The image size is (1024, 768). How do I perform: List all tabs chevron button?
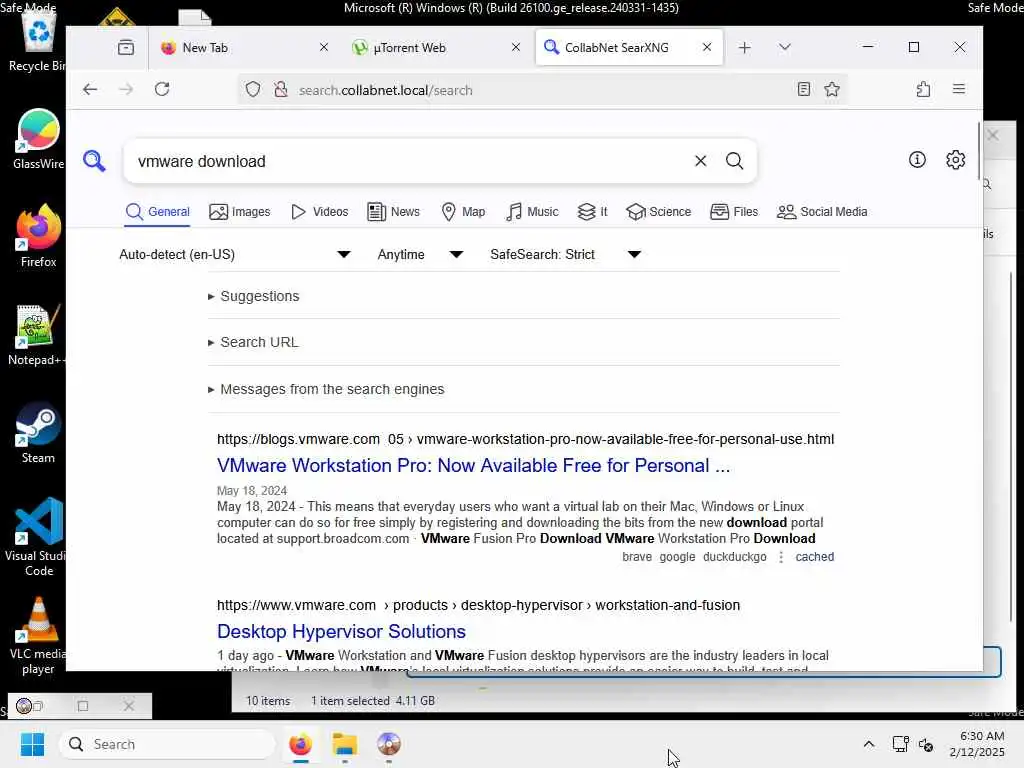pos(784,47)
